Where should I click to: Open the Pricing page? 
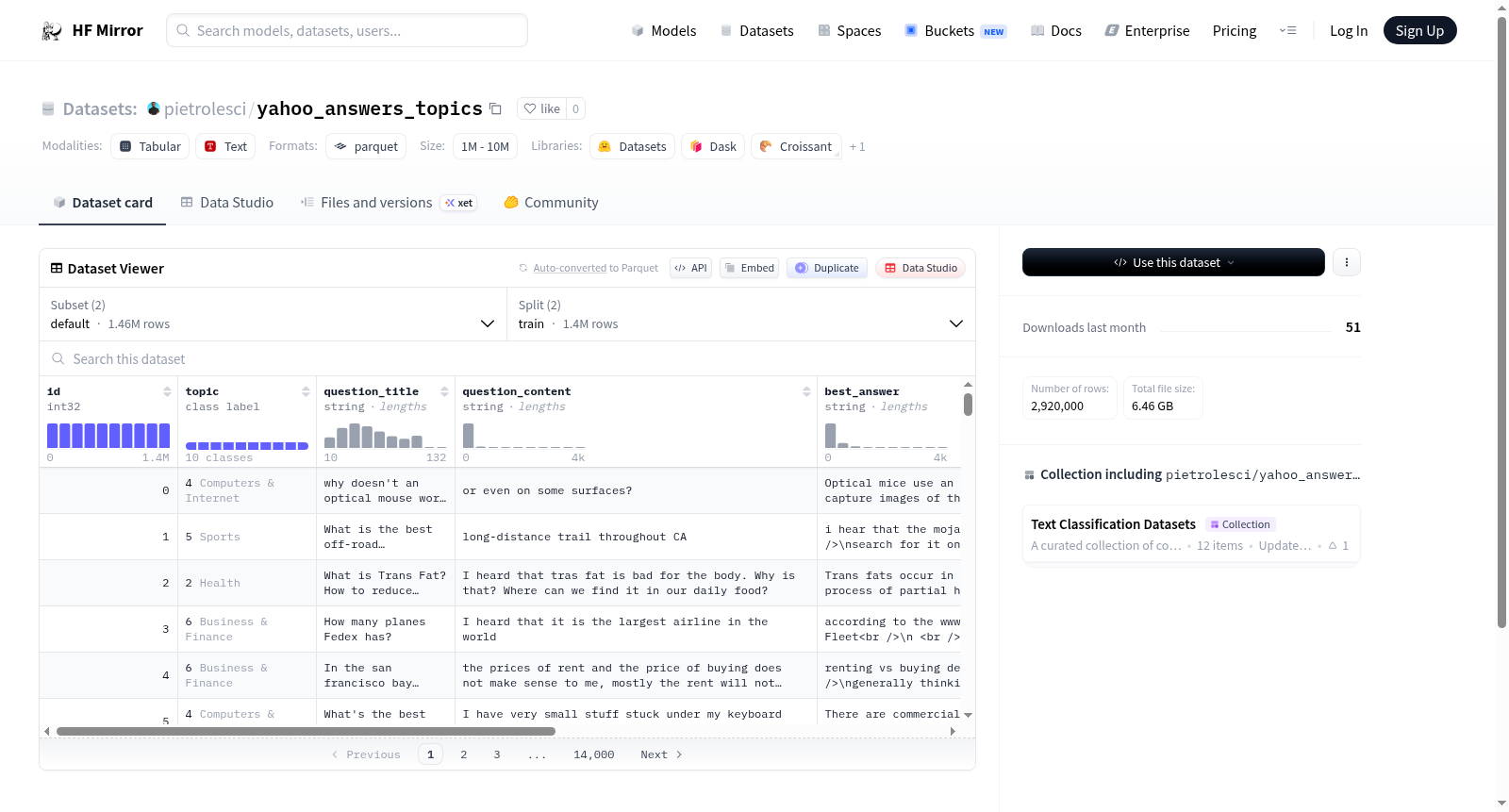1235,31
